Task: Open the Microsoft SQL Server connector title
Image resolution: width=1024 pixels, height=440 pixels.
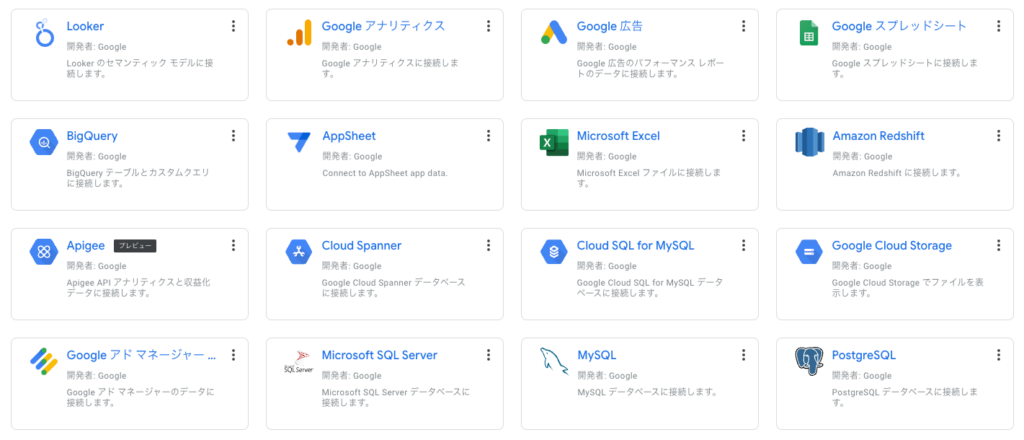Action: (379, 355)
